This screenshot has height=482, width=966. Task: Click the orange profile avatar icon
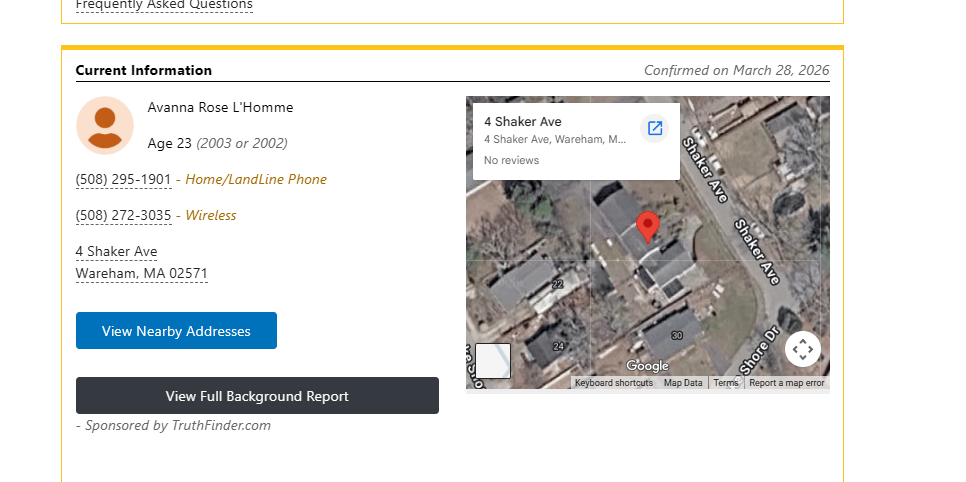[x=105, y=126]
